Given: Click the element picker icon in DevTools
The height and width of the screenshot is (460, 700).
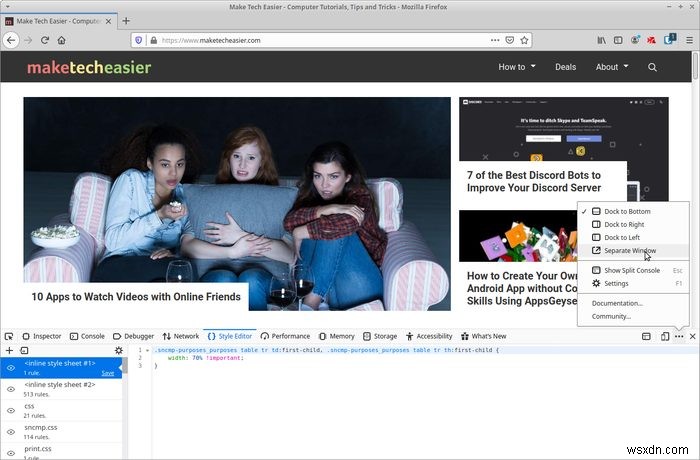Looking at the screenshot, I should [9, 336].
